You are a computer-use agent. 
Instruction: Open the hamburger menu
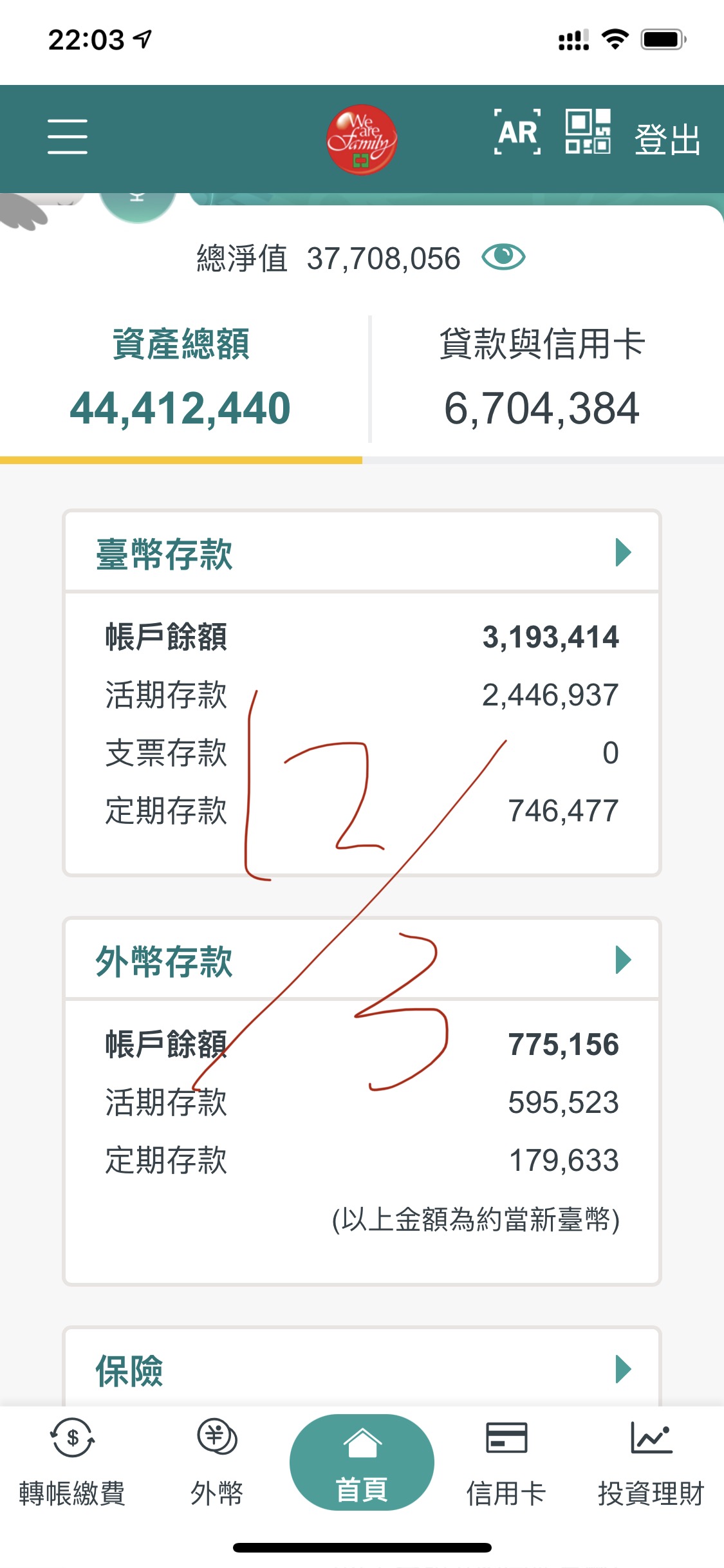coord(68,136)
